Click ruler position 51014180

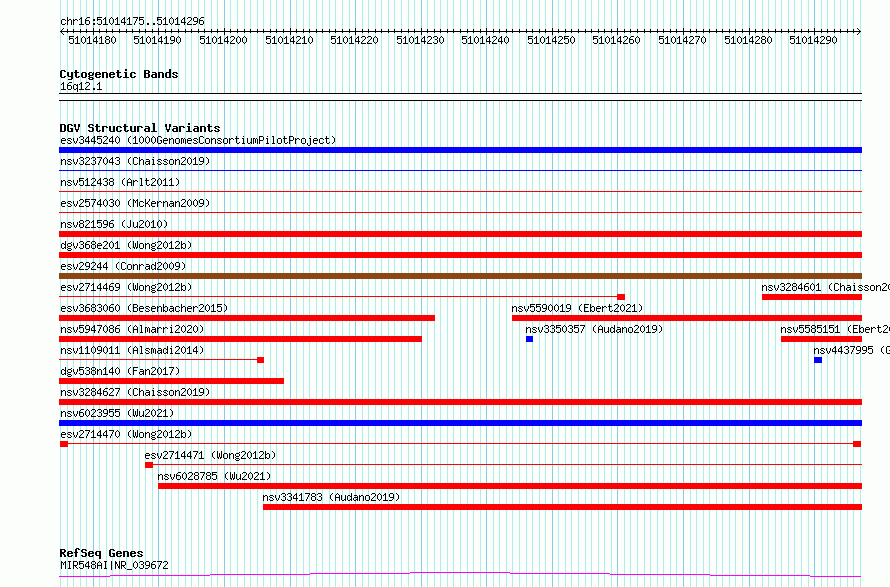[92, 40]
